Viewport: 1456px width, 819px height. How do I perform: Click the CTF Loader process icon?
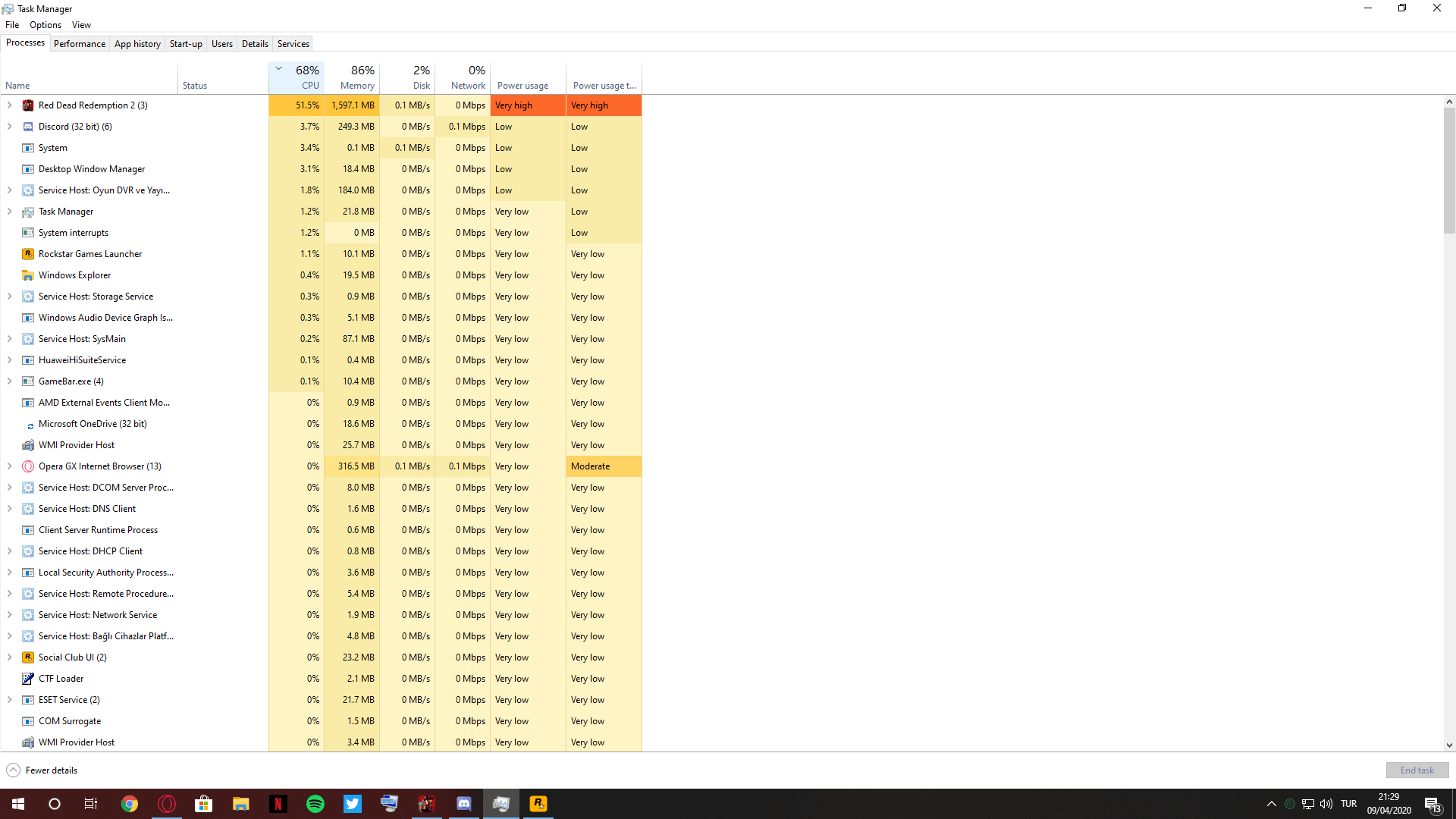pyautogui.click(x=28, y=679)
